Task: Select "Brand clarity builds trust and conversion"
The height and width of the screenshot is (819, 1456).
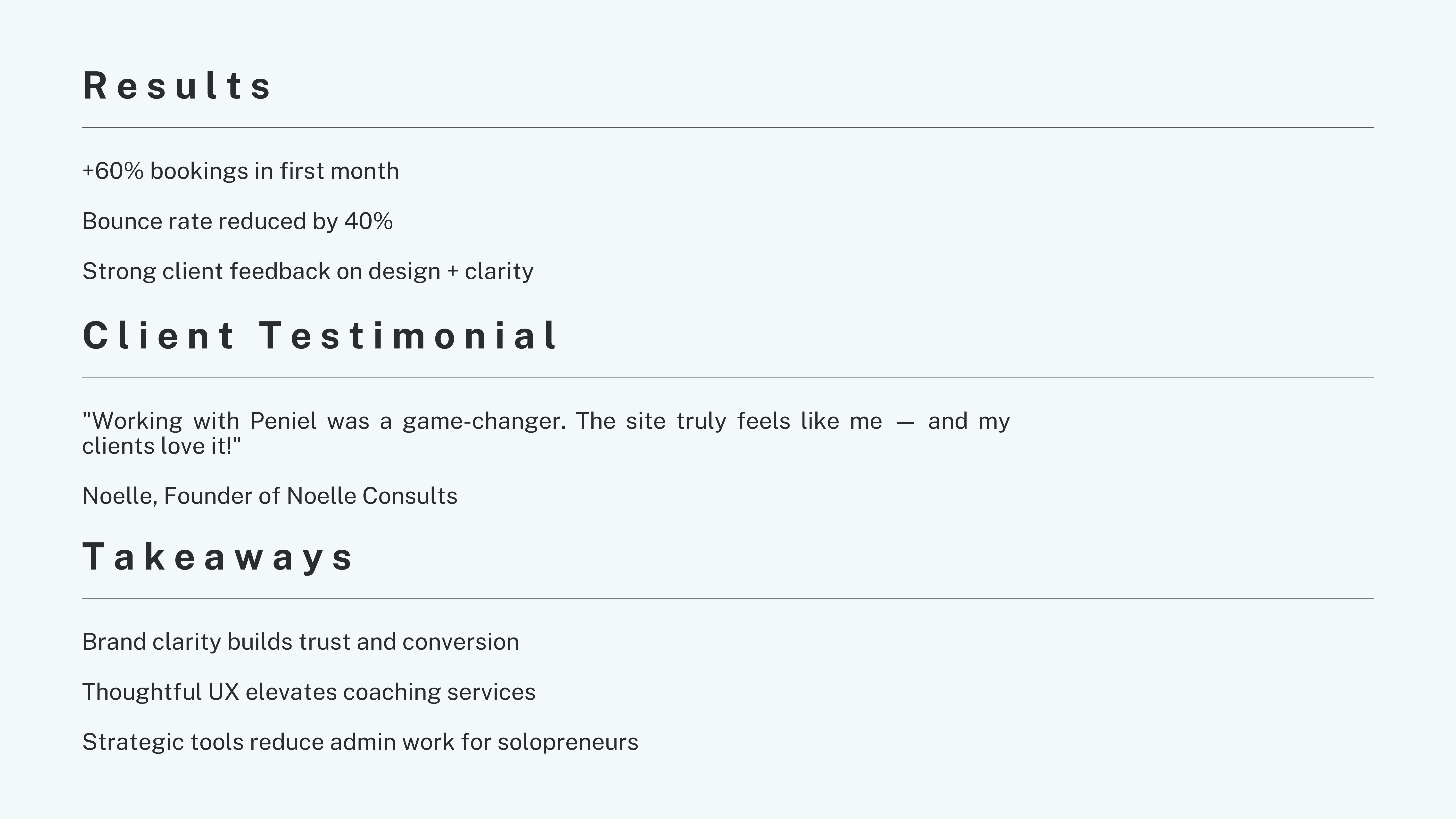Action: pos(301,642)
